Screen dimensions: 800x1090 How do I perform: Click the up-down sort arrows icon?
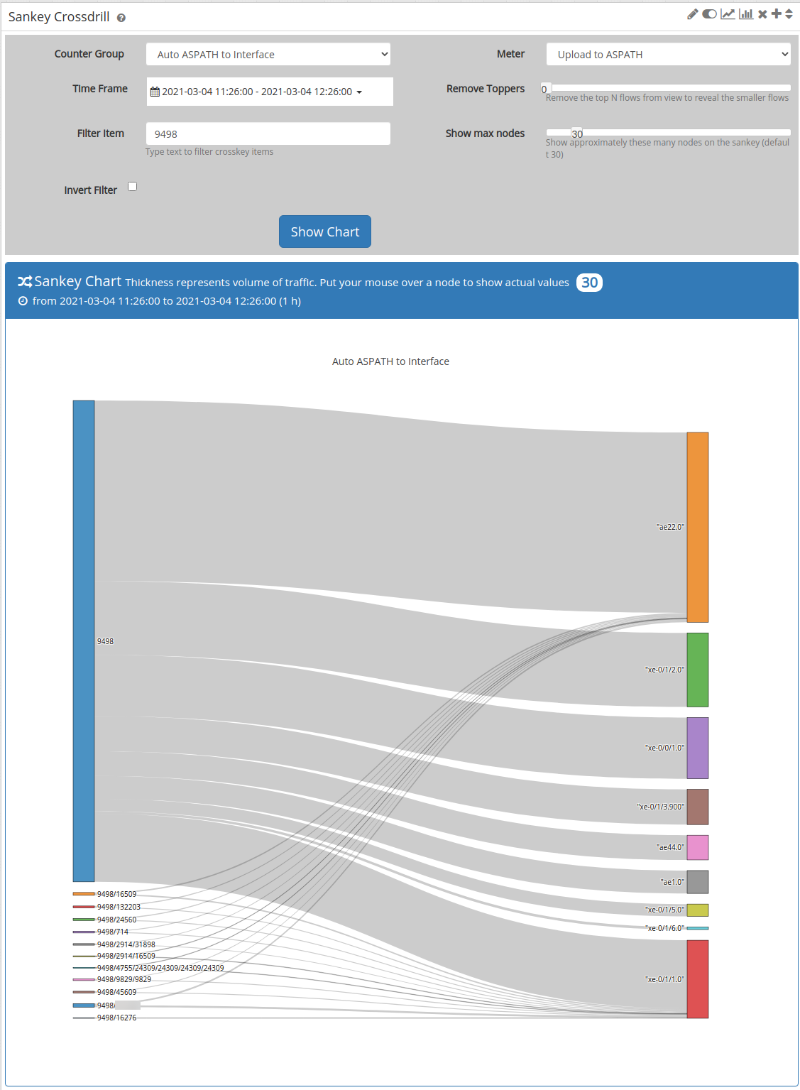click(789, 15)
